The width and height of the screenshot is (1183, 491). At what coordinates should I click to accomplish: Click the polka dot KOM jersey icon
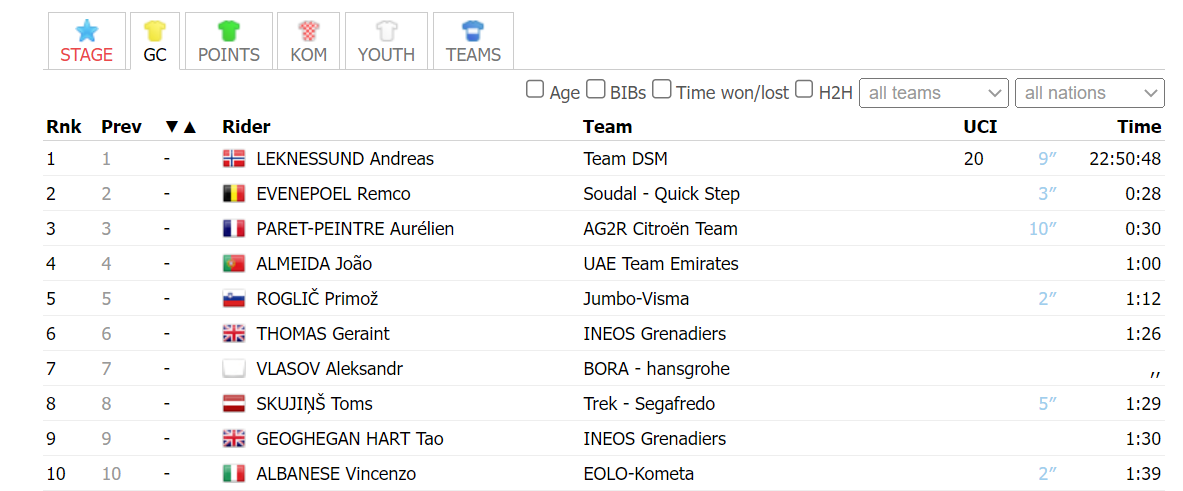coord(309,32)
